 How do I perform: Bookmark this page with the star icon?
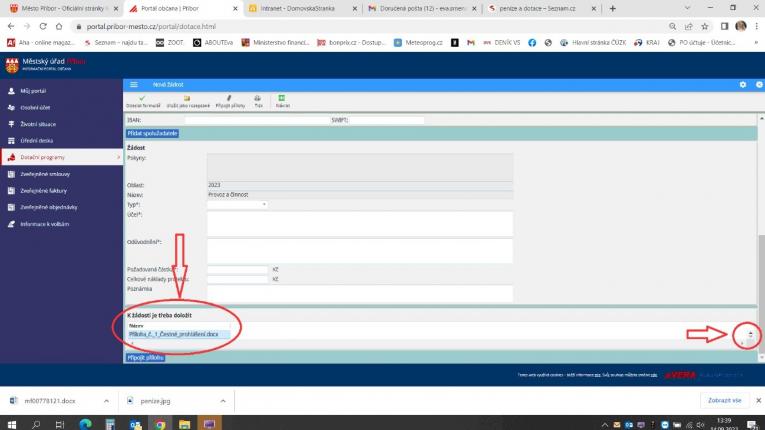[705, 26]
